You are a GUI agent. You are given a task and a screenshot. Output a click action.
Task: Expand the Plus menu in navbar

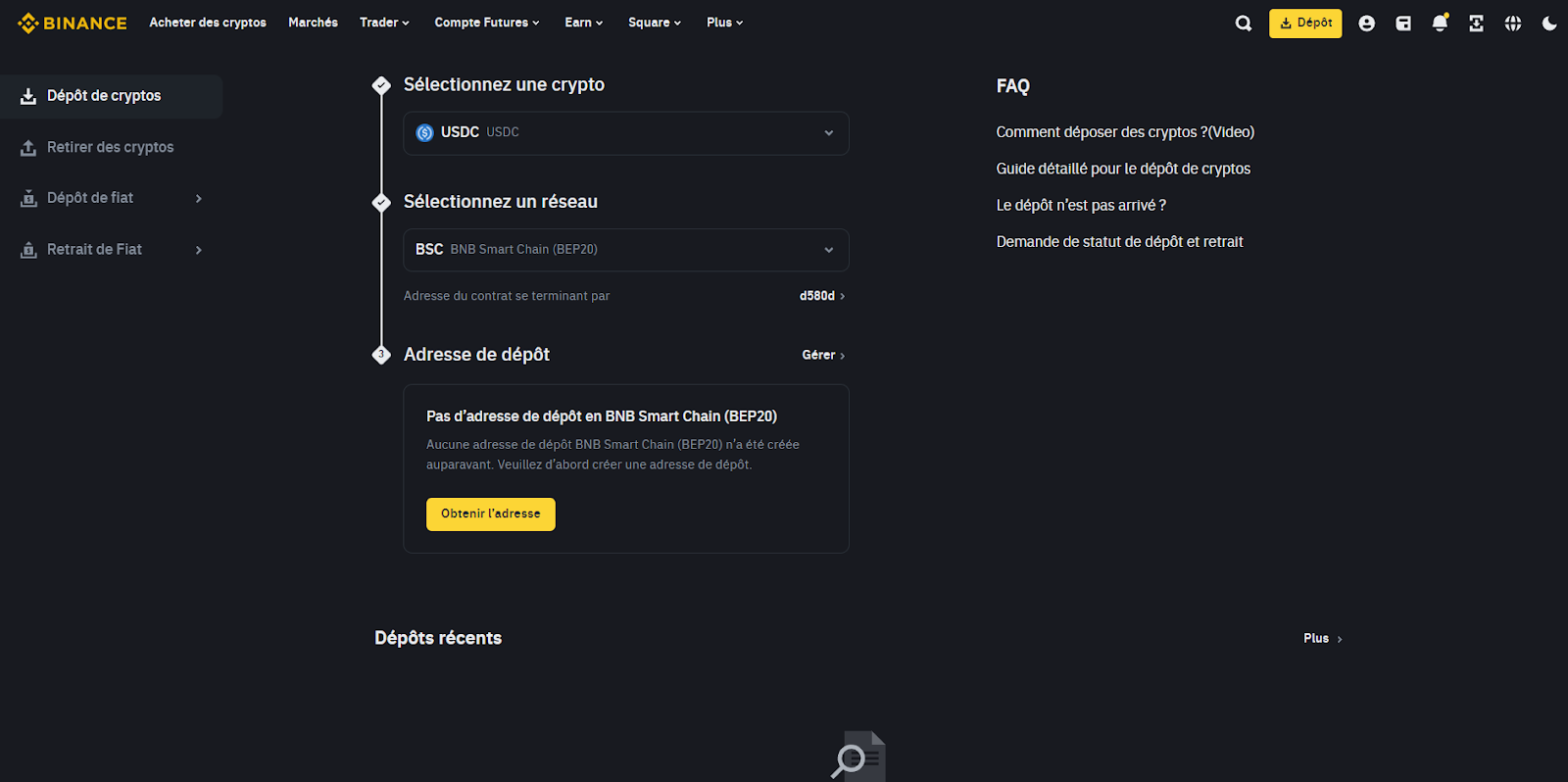(x=725, y=23)
